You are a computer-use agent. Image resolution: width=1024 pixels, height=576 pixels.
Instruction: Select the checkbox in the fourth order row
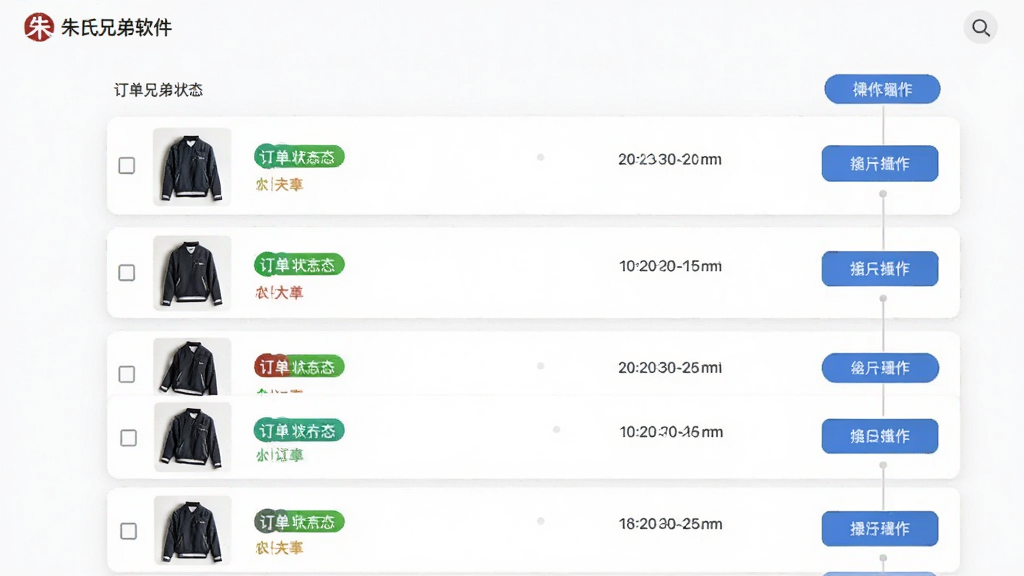[x=129, y=438]
